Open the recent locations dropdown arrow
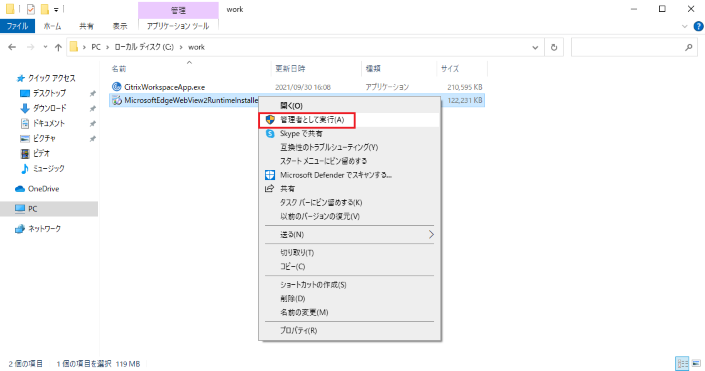This screenshot has height=371, width=705. (45, 47)
